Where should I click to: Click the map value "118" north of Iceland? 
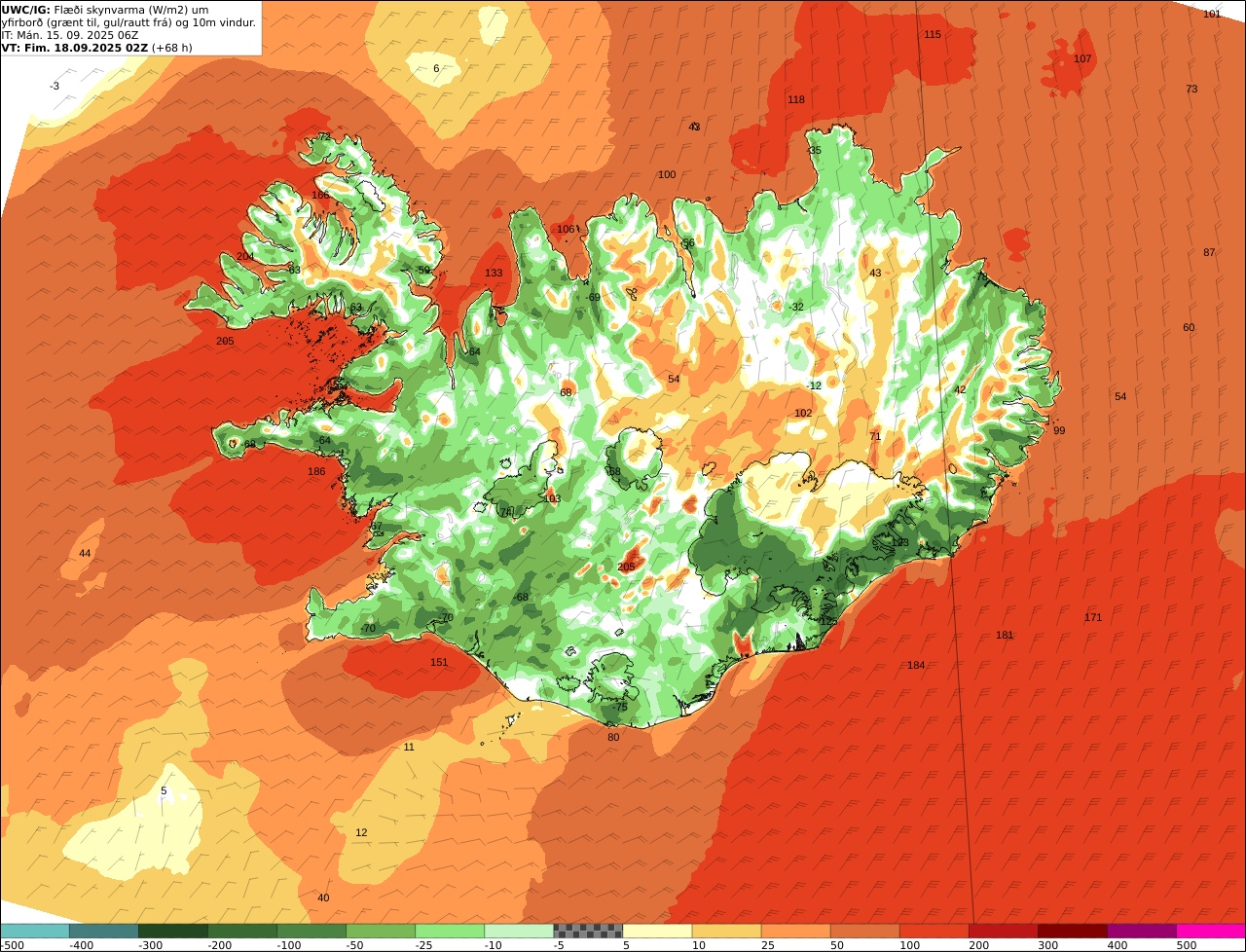pyautogui.click(x=796, y=99)
